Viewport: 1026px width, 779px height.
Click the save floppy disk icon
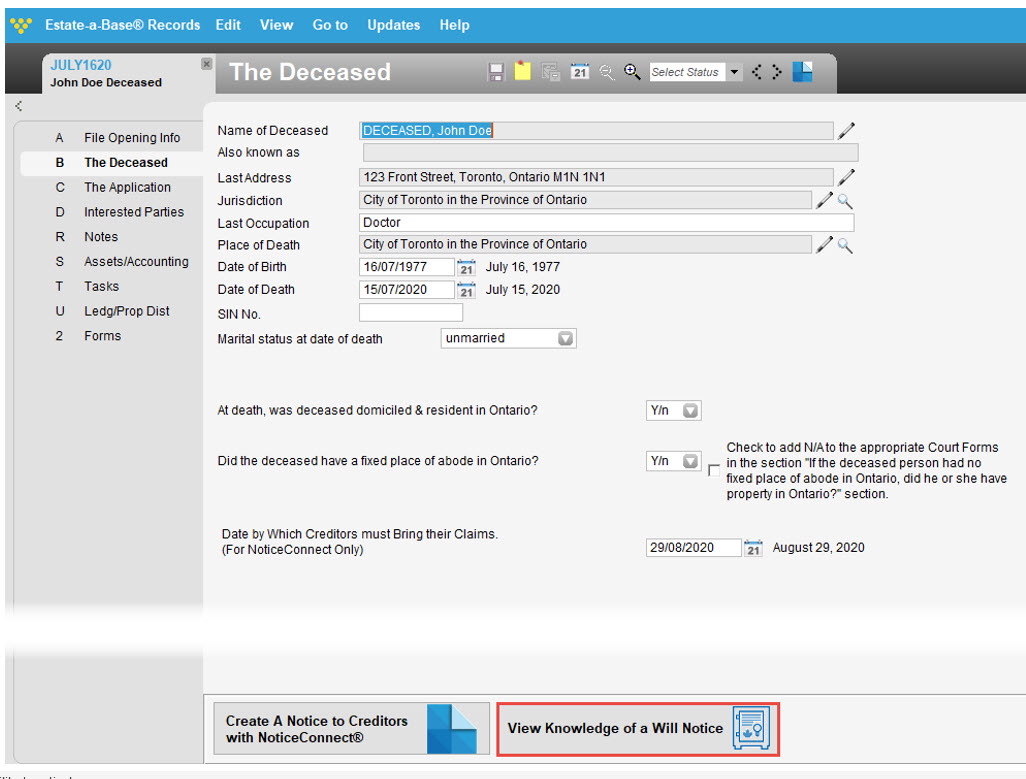(496, 72)
